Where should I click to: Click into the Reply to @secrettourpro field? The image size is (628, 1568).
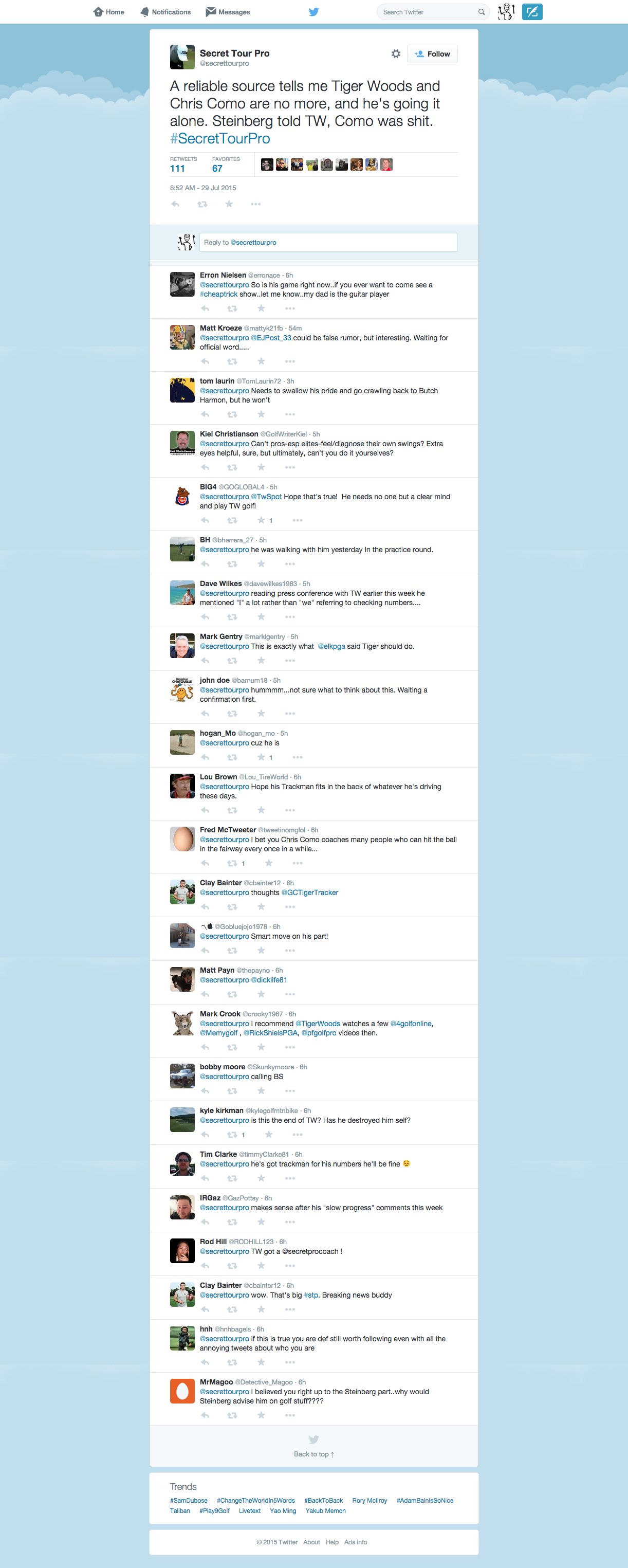click(x=328, y=242)
